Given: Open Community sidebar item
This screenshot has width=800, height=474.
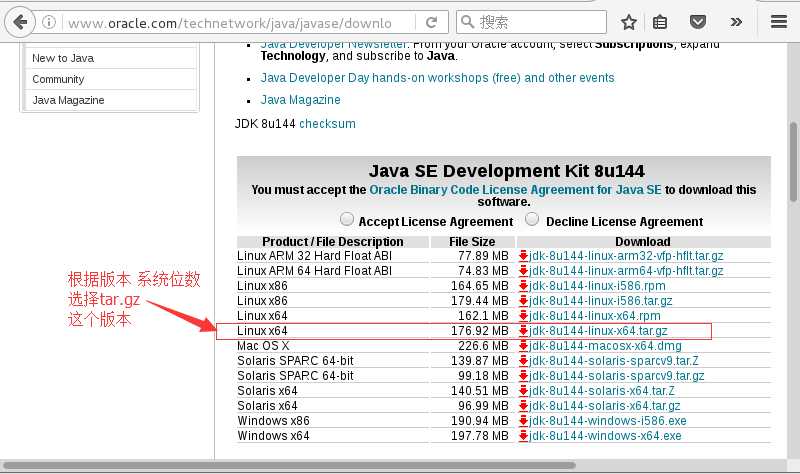Looking at the screenshot, I should (x=111, y=79).
